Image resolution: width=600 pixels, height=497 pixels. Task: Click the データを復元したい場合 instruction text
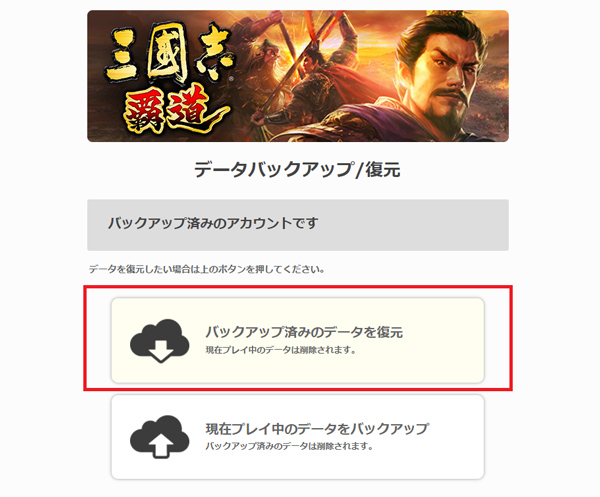pyautogui.click(x=207, y=269)
